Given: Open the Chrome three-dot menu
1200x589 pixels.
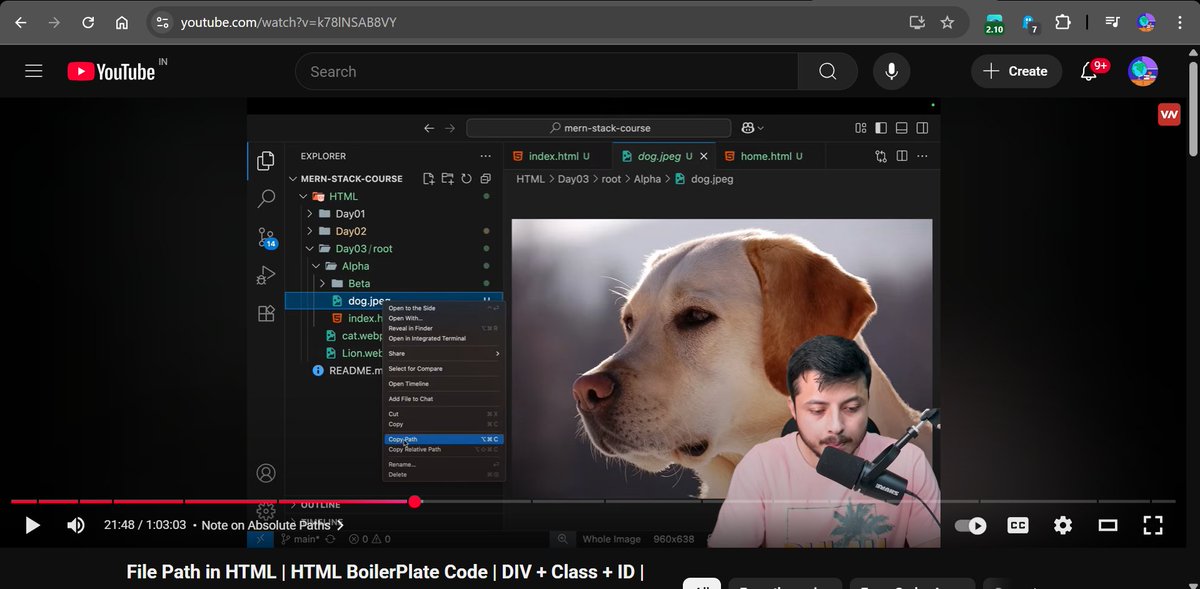Looking at the screenshot, I should tap(1179, 22).
